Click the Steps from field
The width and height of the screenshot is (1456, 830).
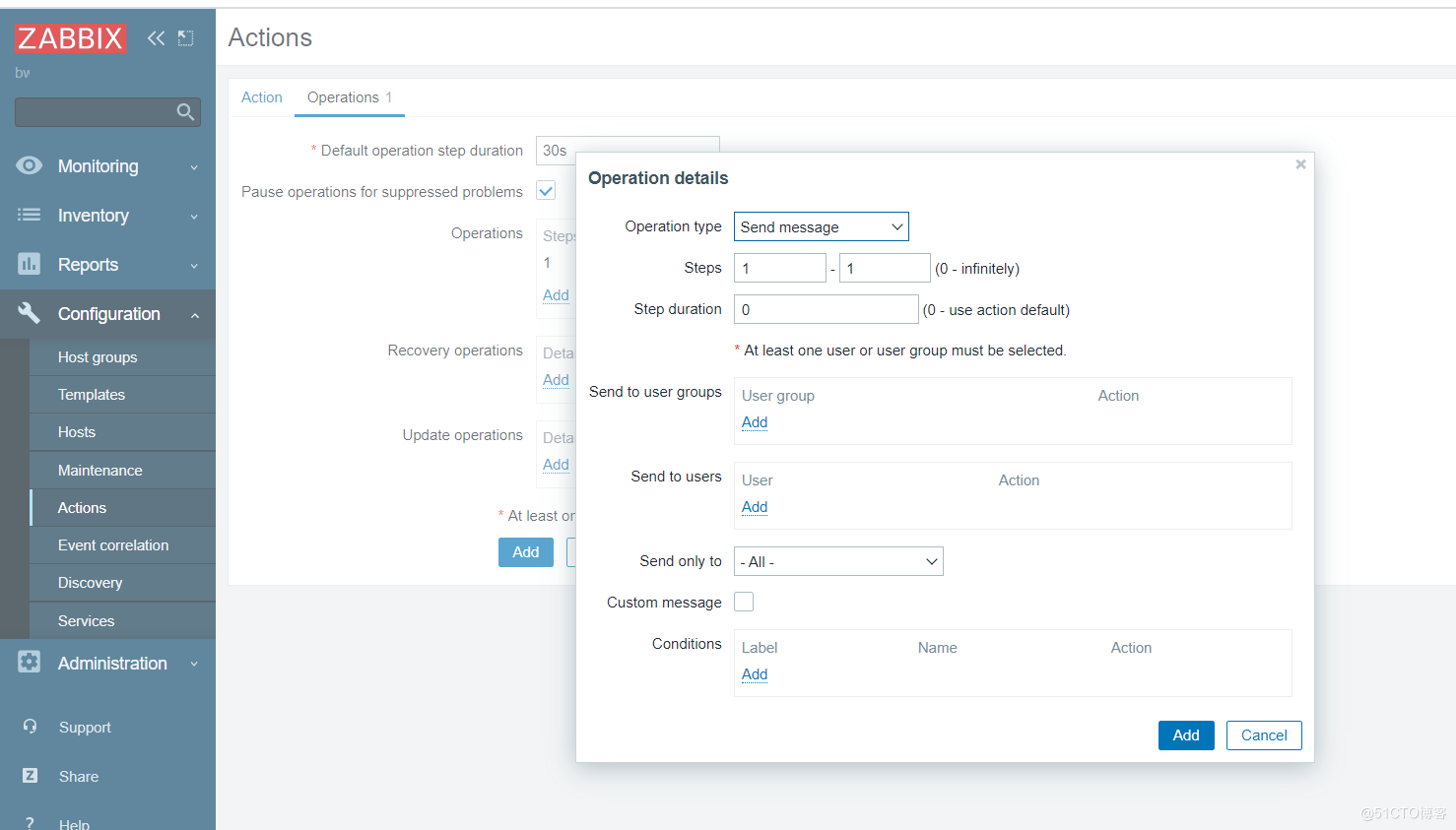tap(780, 268)
